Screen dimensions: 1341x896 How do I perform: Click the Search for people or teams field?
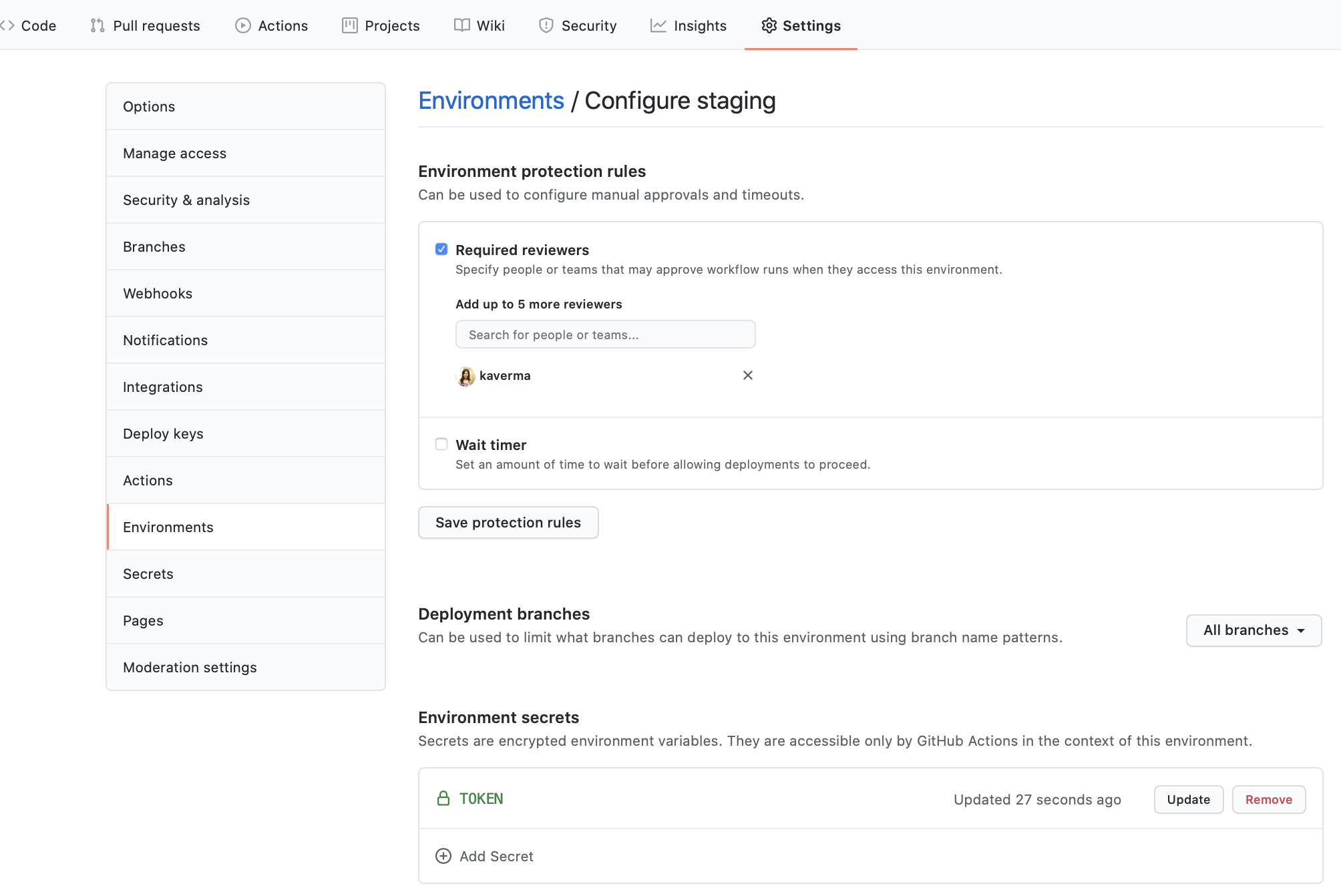pyautogui.click(x=605, y=334)
